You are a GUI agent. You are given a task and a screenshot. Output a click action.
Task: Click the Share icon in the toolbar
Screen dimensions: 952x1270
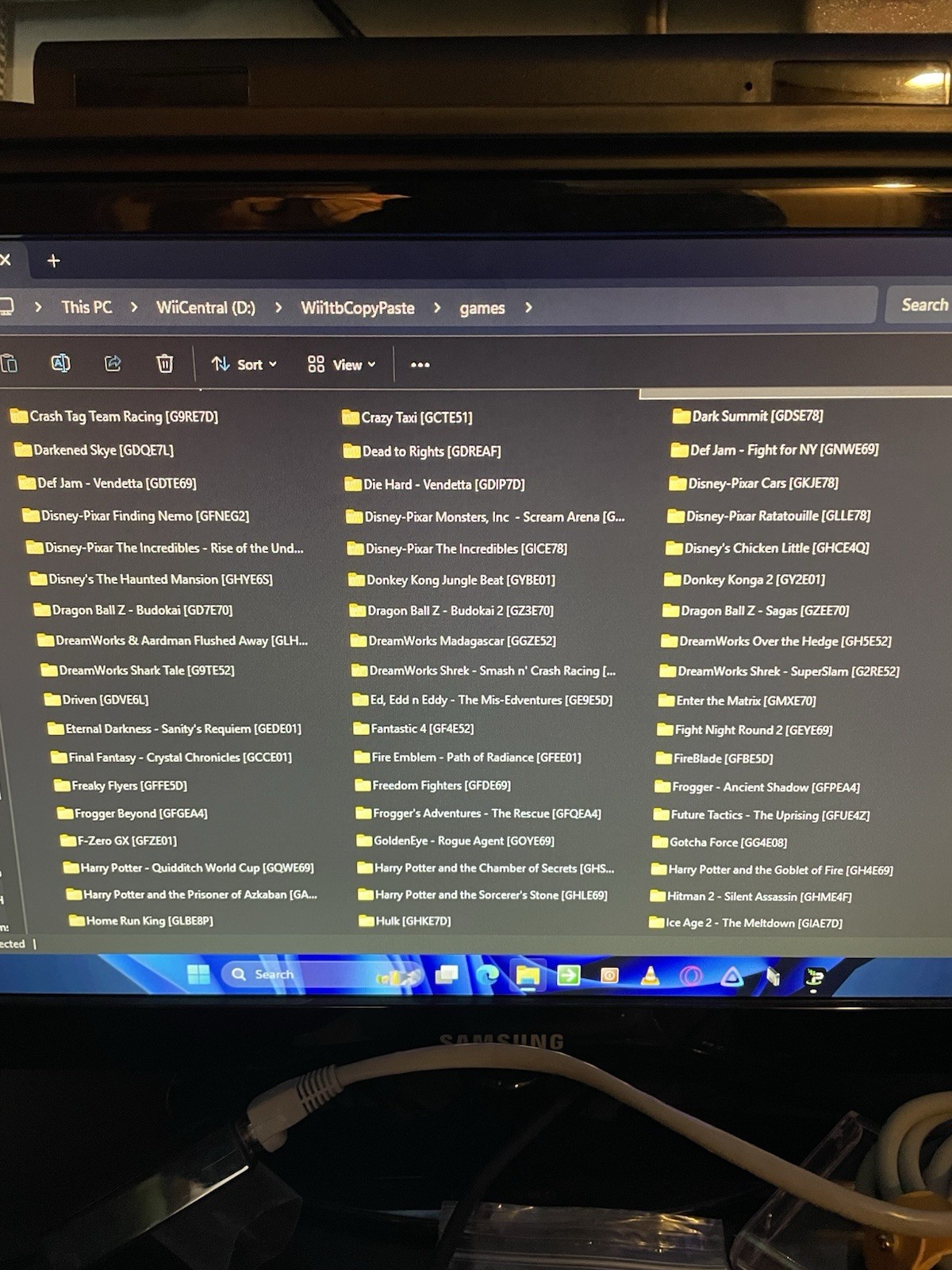(x=113, y=364)
